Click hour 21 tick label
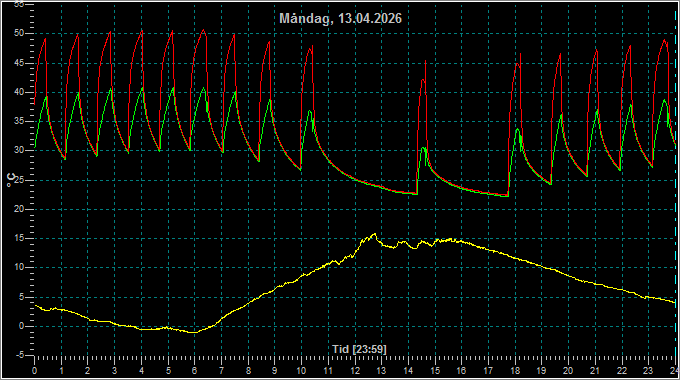The height and width of the screenshot is (380, 680). pyautogui.click(x=595, y=371)
